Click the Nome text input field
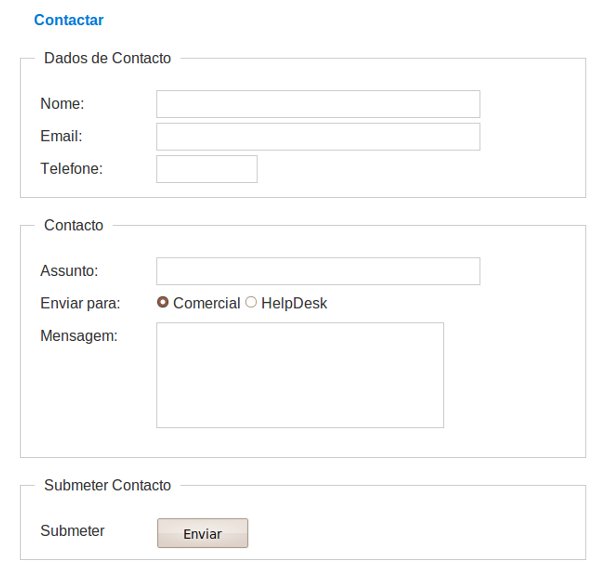Viewport: 600px width, 584px height. pyautogui.click(x=318, y=104)
